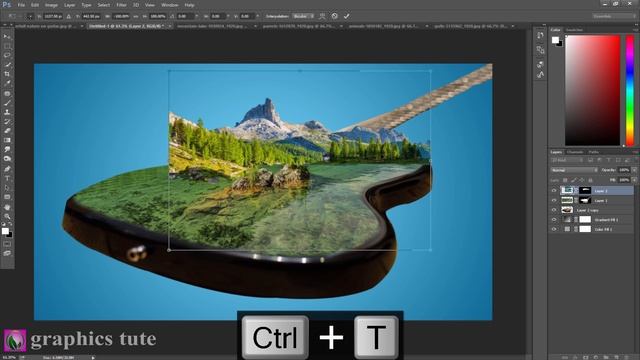Select the Spot Healing Brush tool

point(7,93)
